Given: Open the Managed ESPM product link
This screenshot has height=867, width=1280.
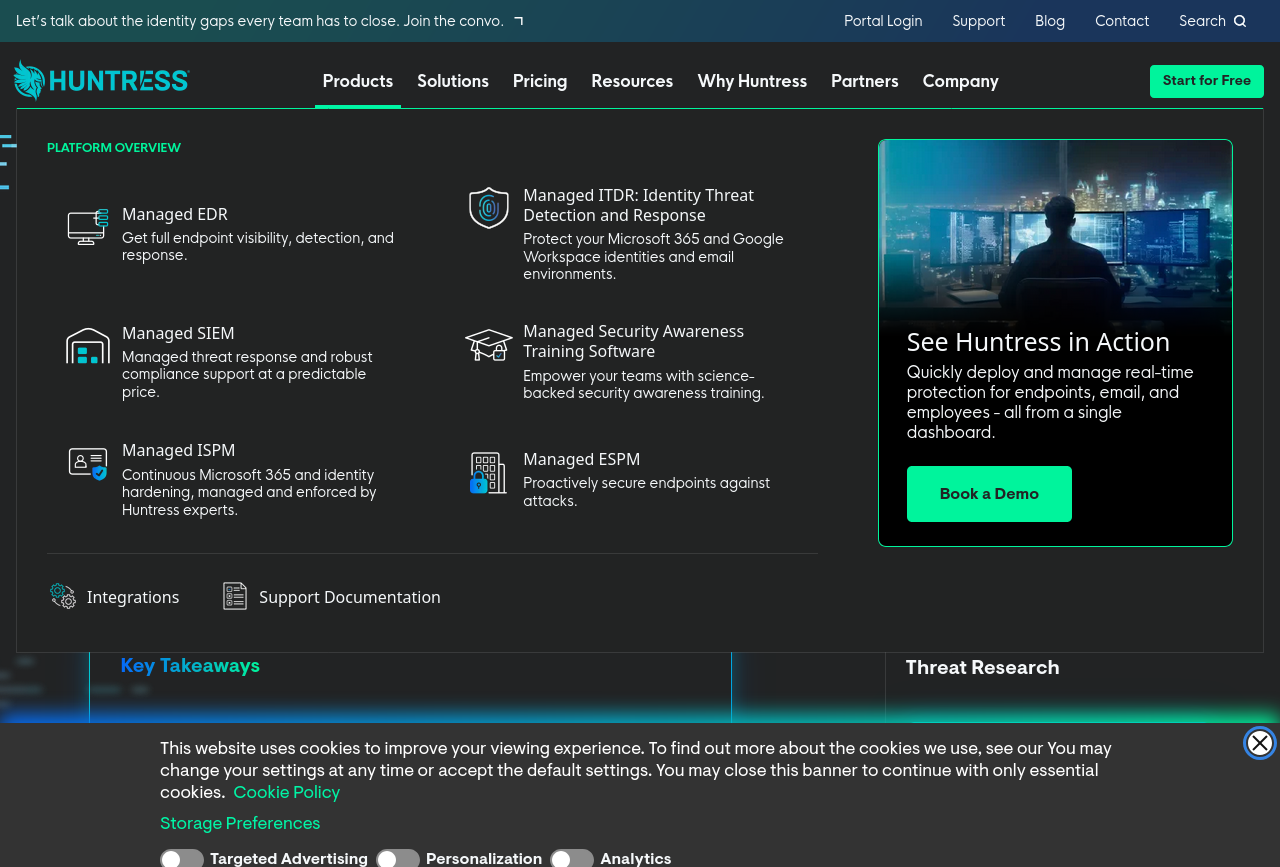Looking at the screenshot, I should point(581,459).
